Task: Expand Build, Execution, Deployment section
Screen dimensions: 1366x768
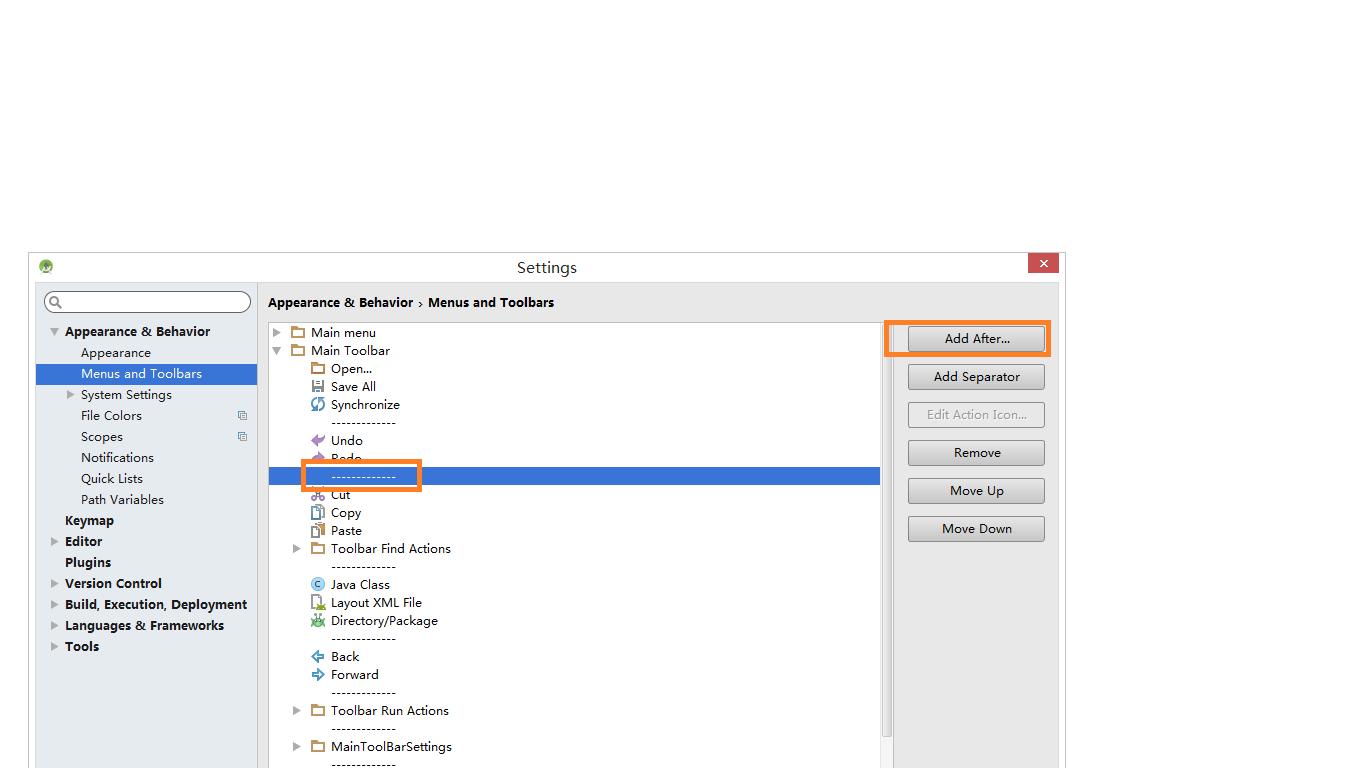Action: (55, 604)
